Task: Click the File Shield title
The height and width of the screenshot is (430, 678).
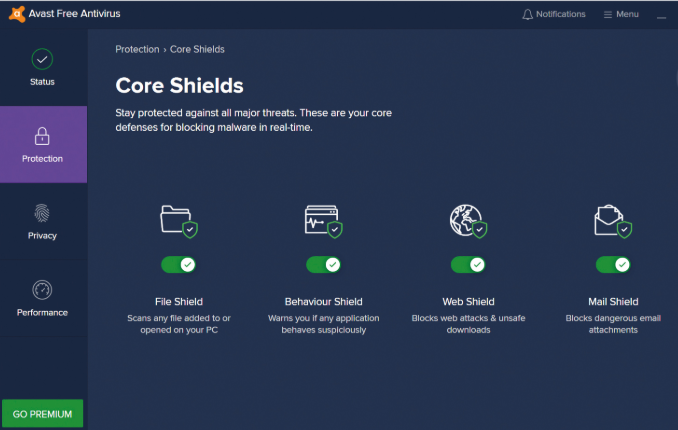Action: click(x=179, y=302)
